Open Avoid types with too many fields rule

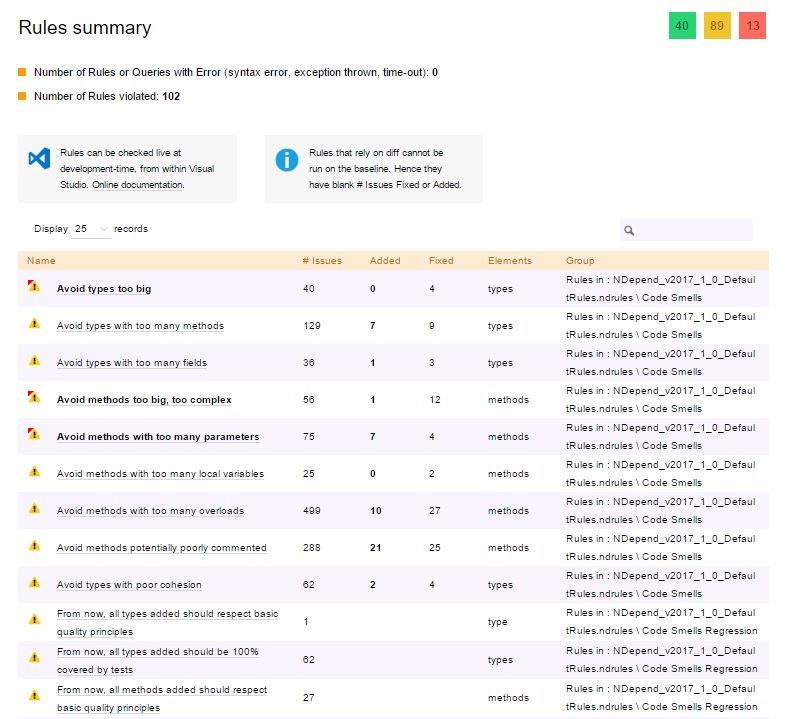tap(132, 363)
